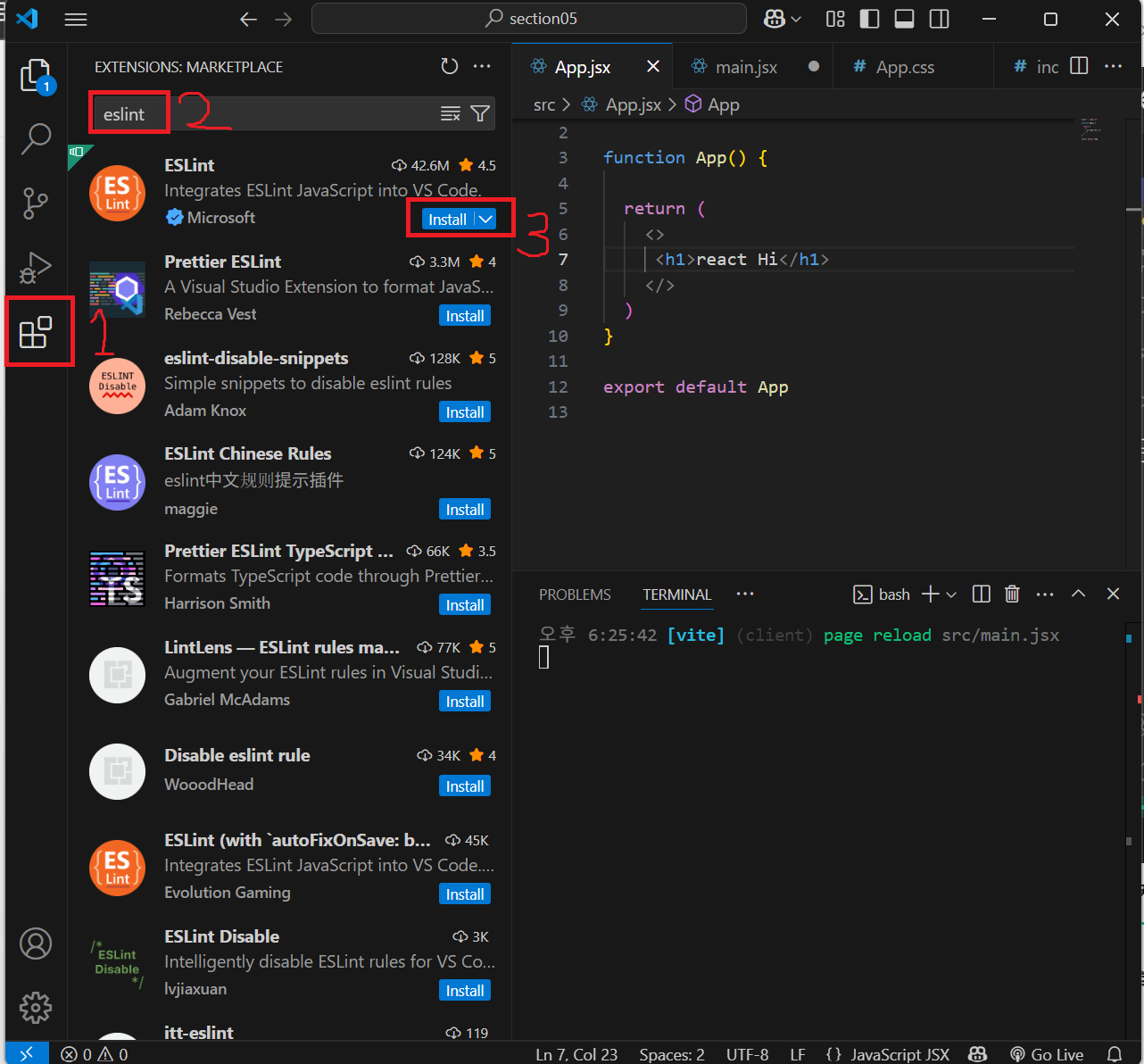Install Prettier ESLint TypeScript extension
This screenshot has width=1144, height=1064.
pos(465,605)
